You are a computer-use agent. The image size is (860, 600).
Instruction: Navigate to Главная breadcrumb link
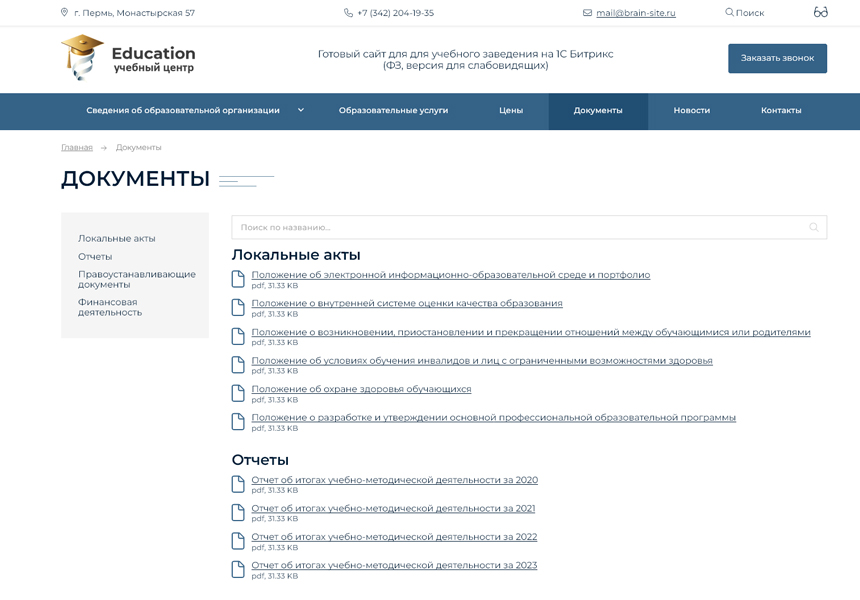click(76, 148)
